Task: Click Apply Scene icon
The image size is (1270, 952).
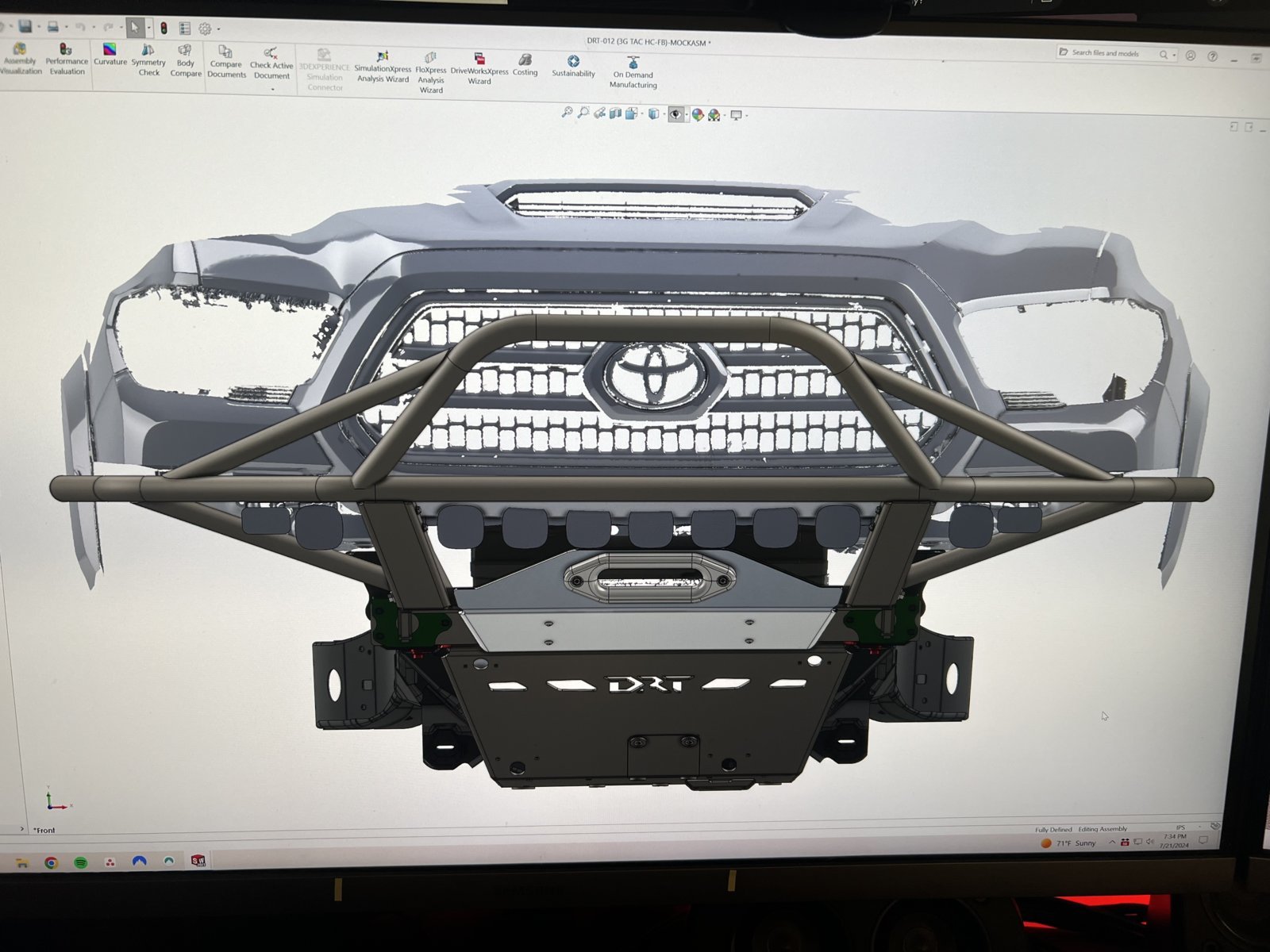Action: click(x=714, y=115)
